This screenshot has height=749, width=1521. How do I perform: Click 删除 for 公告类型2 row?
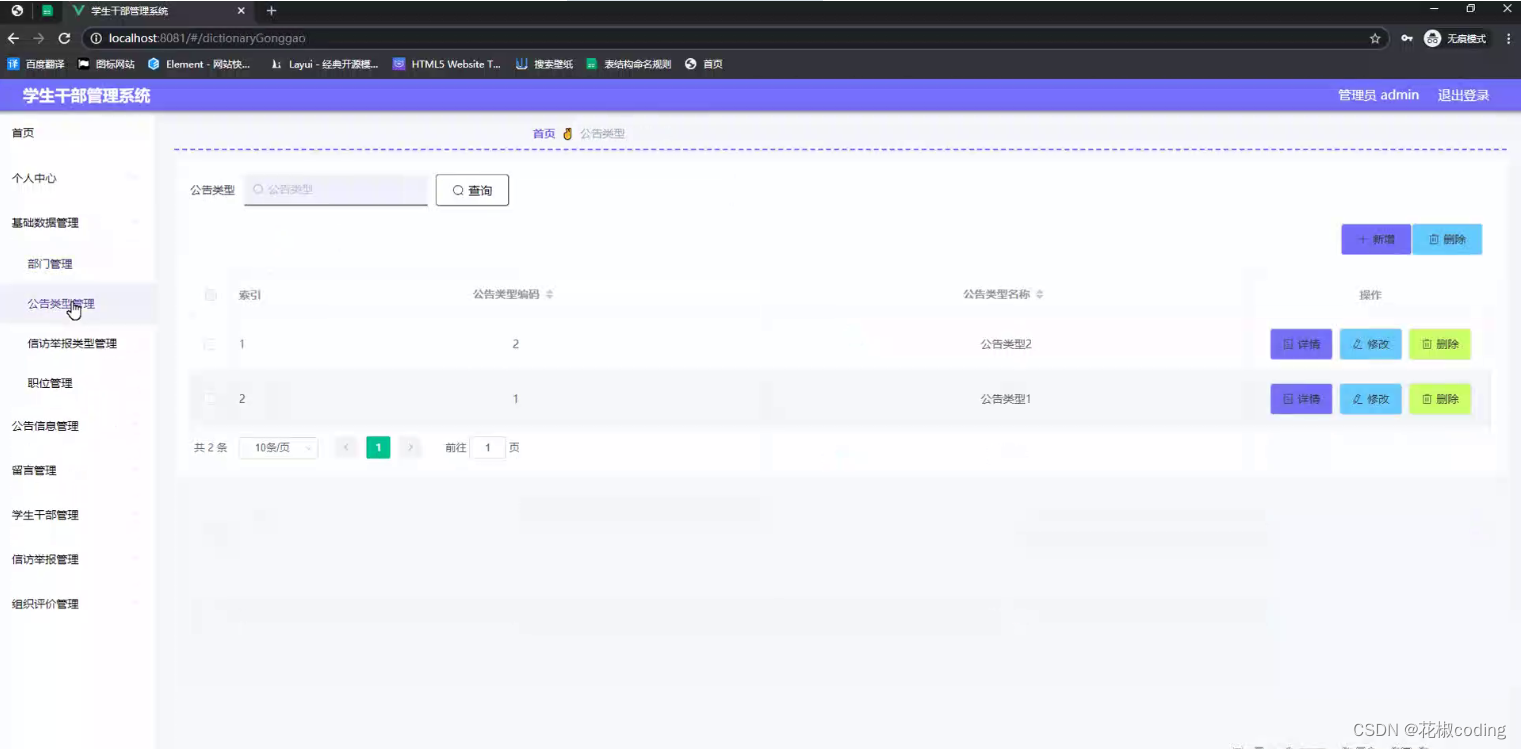point(1440,344)
